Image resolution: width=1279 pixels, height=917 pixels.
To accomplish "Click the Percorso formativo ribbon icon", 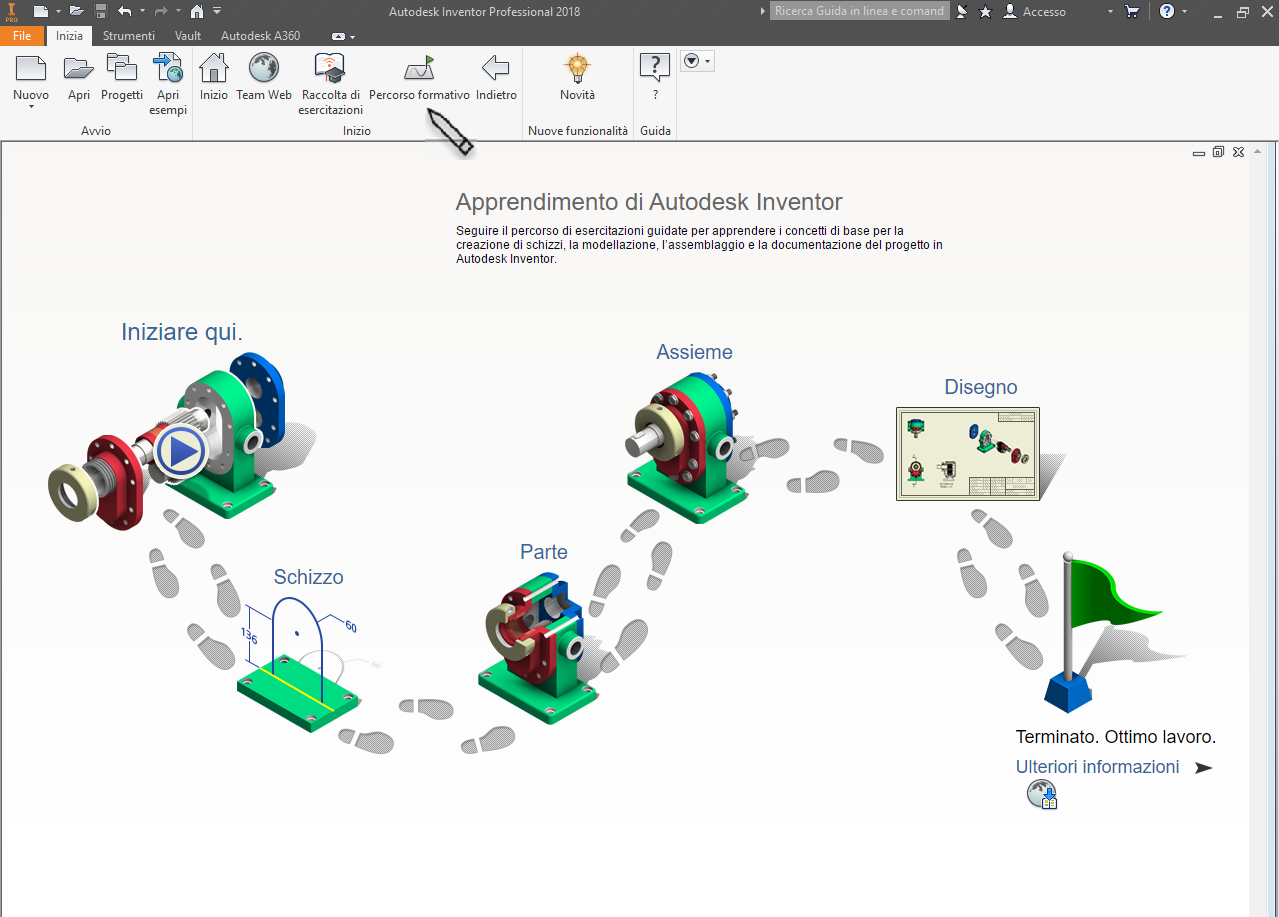I will 419,69.
